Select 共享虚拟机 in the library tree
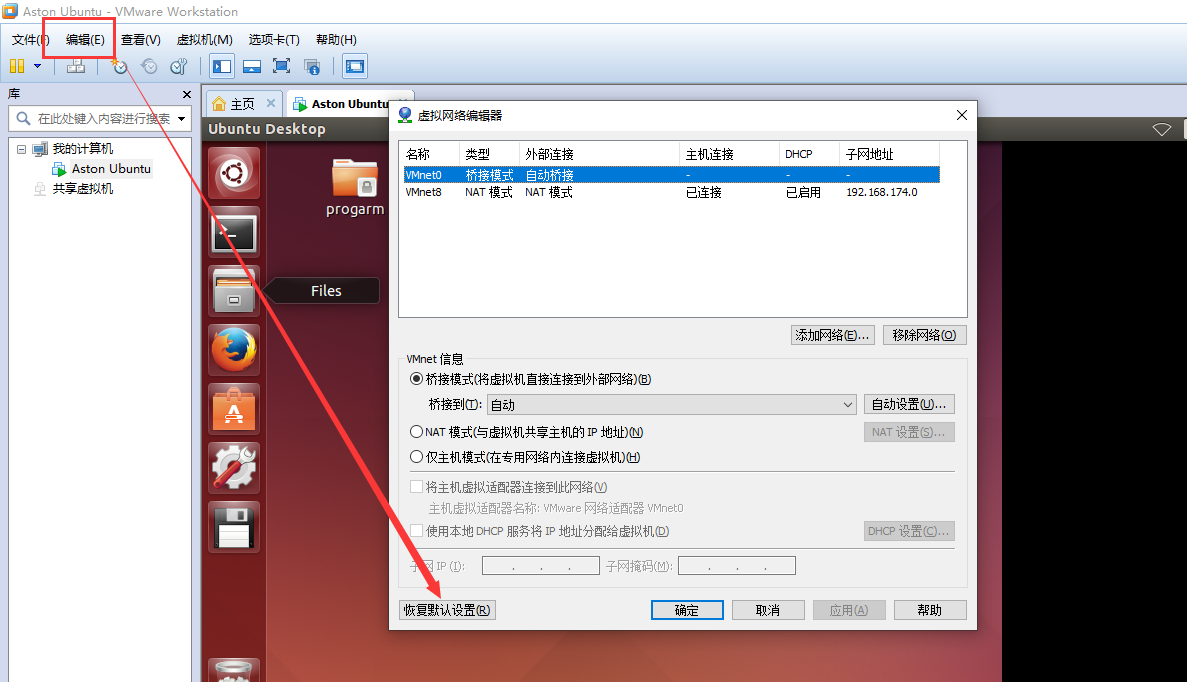This screenshot has height=682, width=1187. 83,188
